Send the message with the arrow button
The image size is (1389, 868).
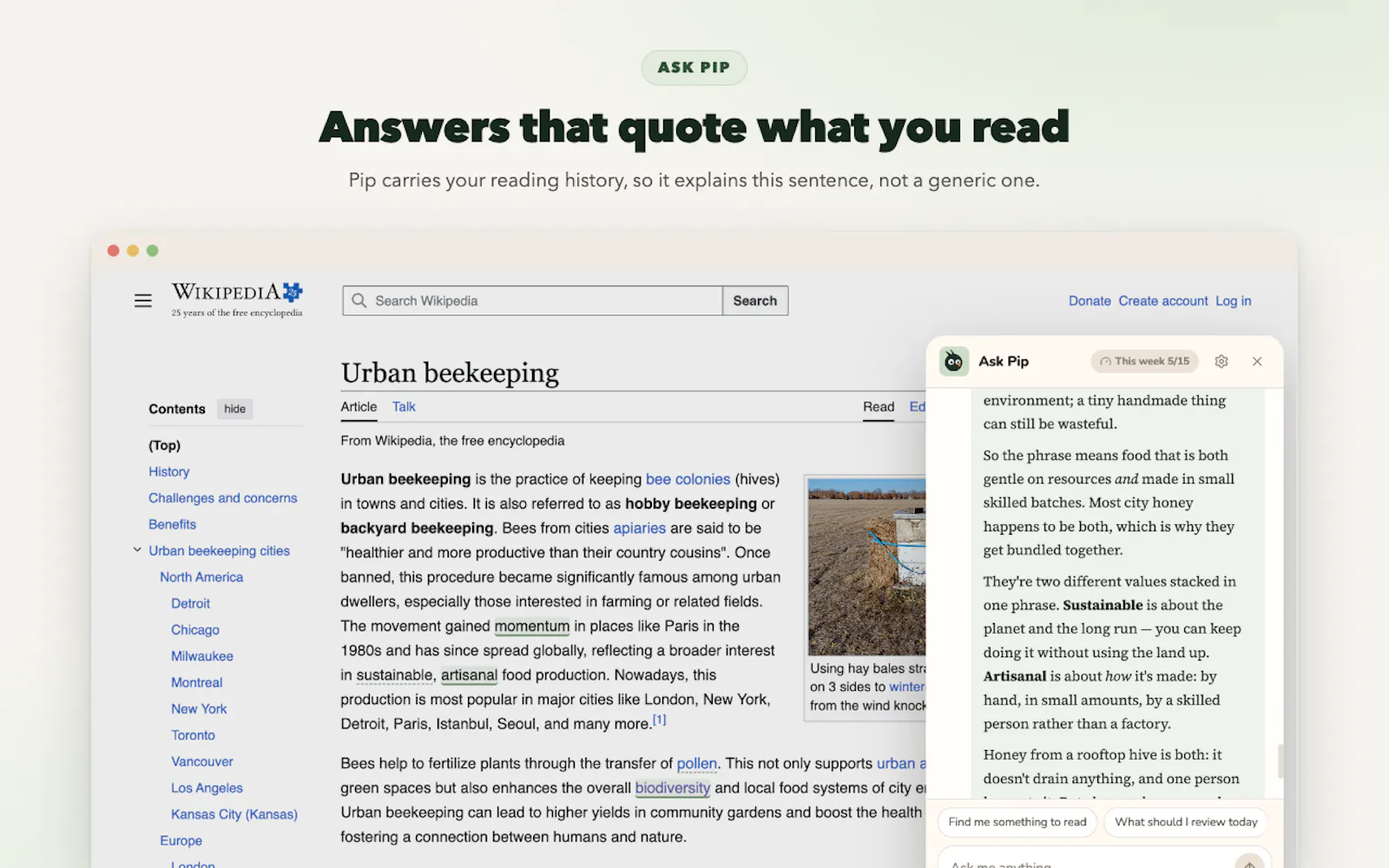tap(1249, 863)
